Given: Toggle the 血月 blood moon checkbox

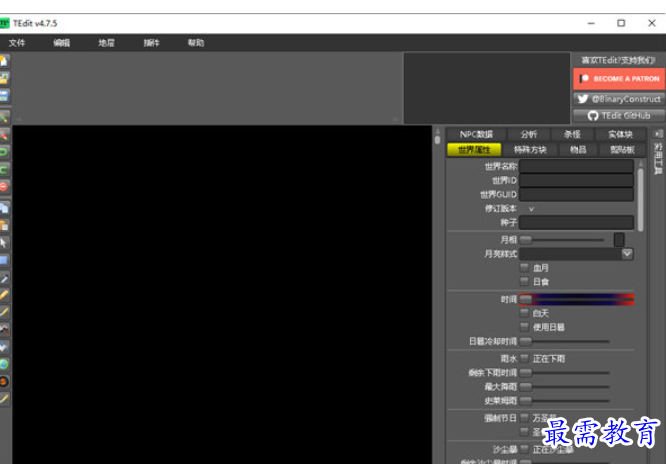Looking at the screenshot, I should point(525,267).
